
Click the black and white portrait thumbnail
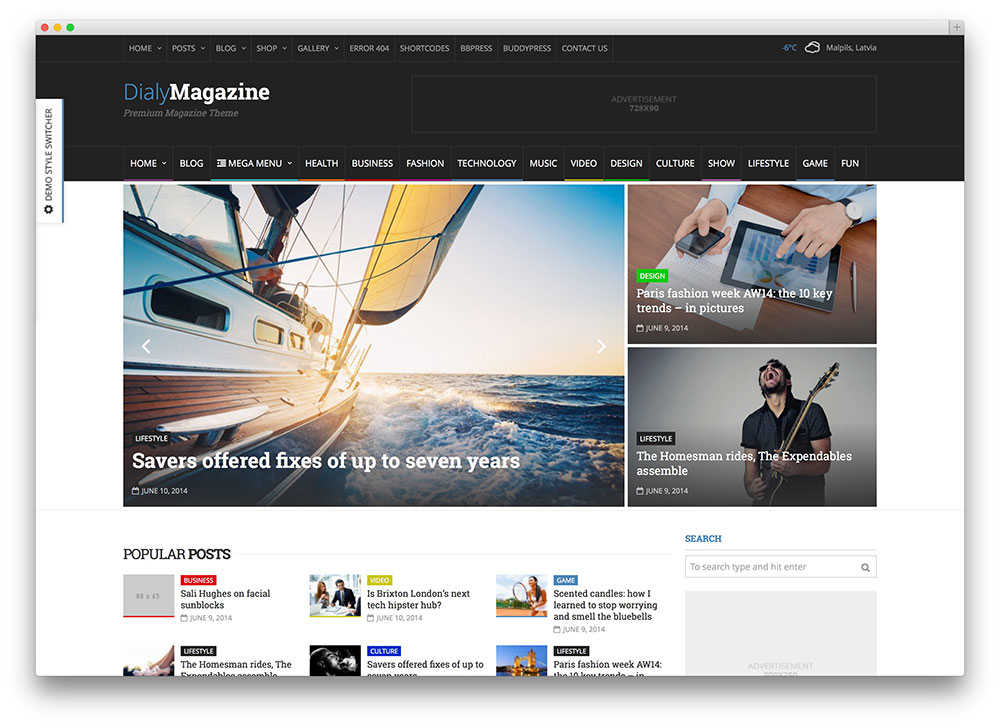tap(335, 661)
